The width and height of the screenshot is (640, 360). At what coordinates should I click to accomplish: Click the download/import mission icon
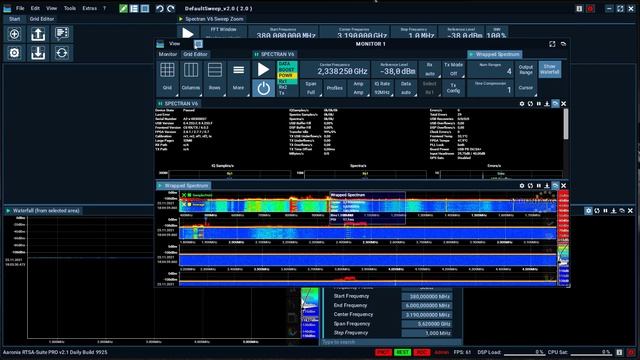[38, 53]
